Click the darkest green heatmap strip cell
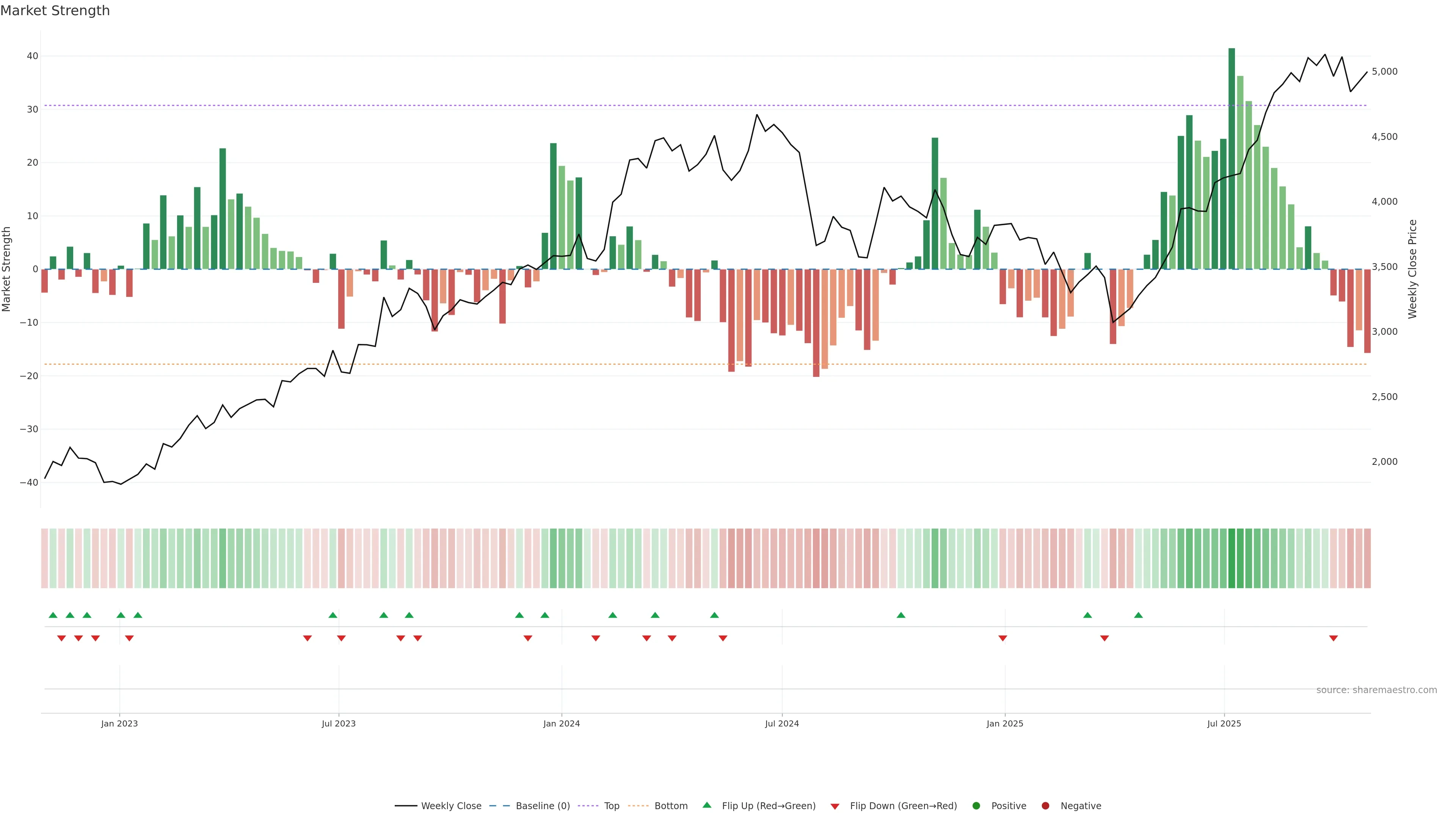This screenshot has width=1456, height=819. tap(1232, 559)
